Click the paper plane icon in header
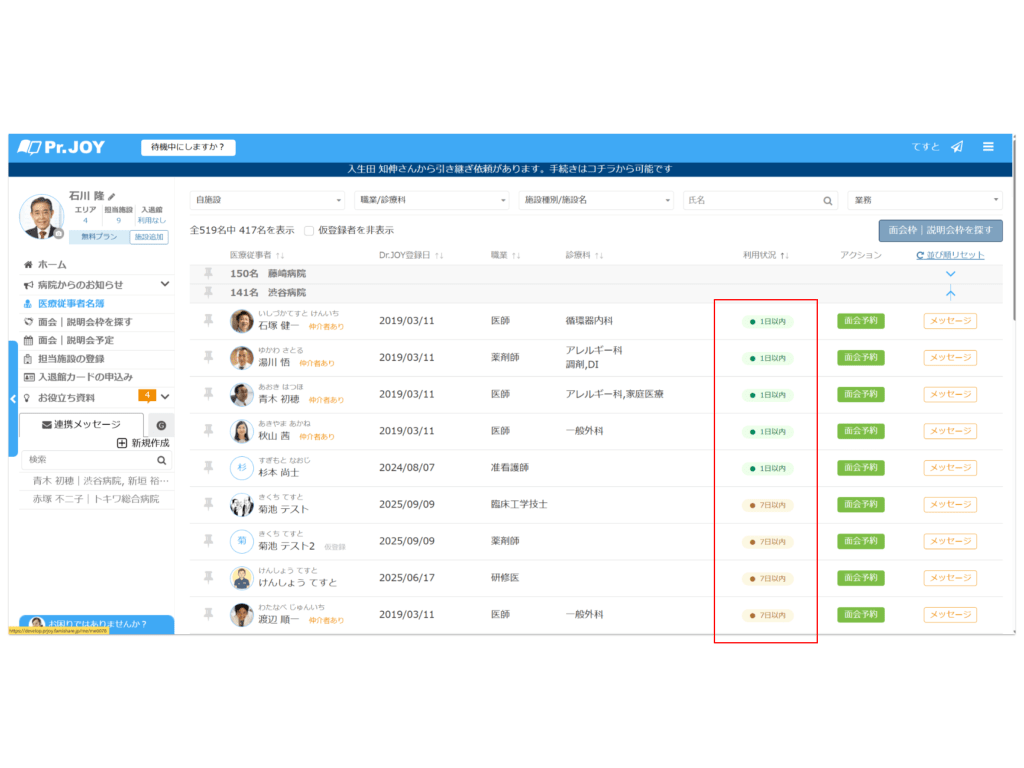Viewport: 1024px width, 768px height. point(957,147)
